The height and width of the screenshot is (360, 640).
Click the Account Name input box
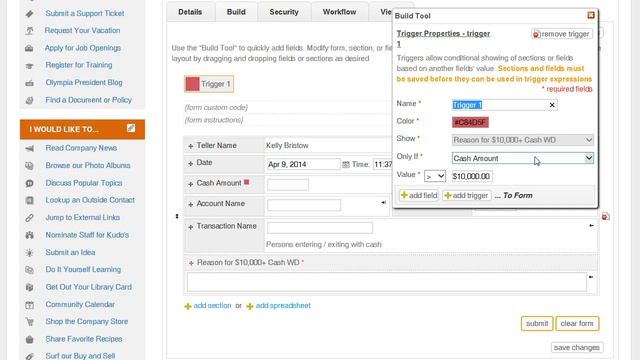304,205
